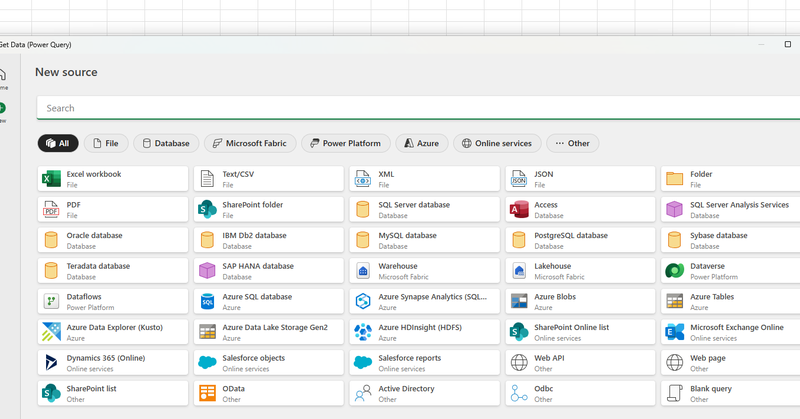Click the Azure Blobs icon
The image size is (800, 419).
(519, 302)
